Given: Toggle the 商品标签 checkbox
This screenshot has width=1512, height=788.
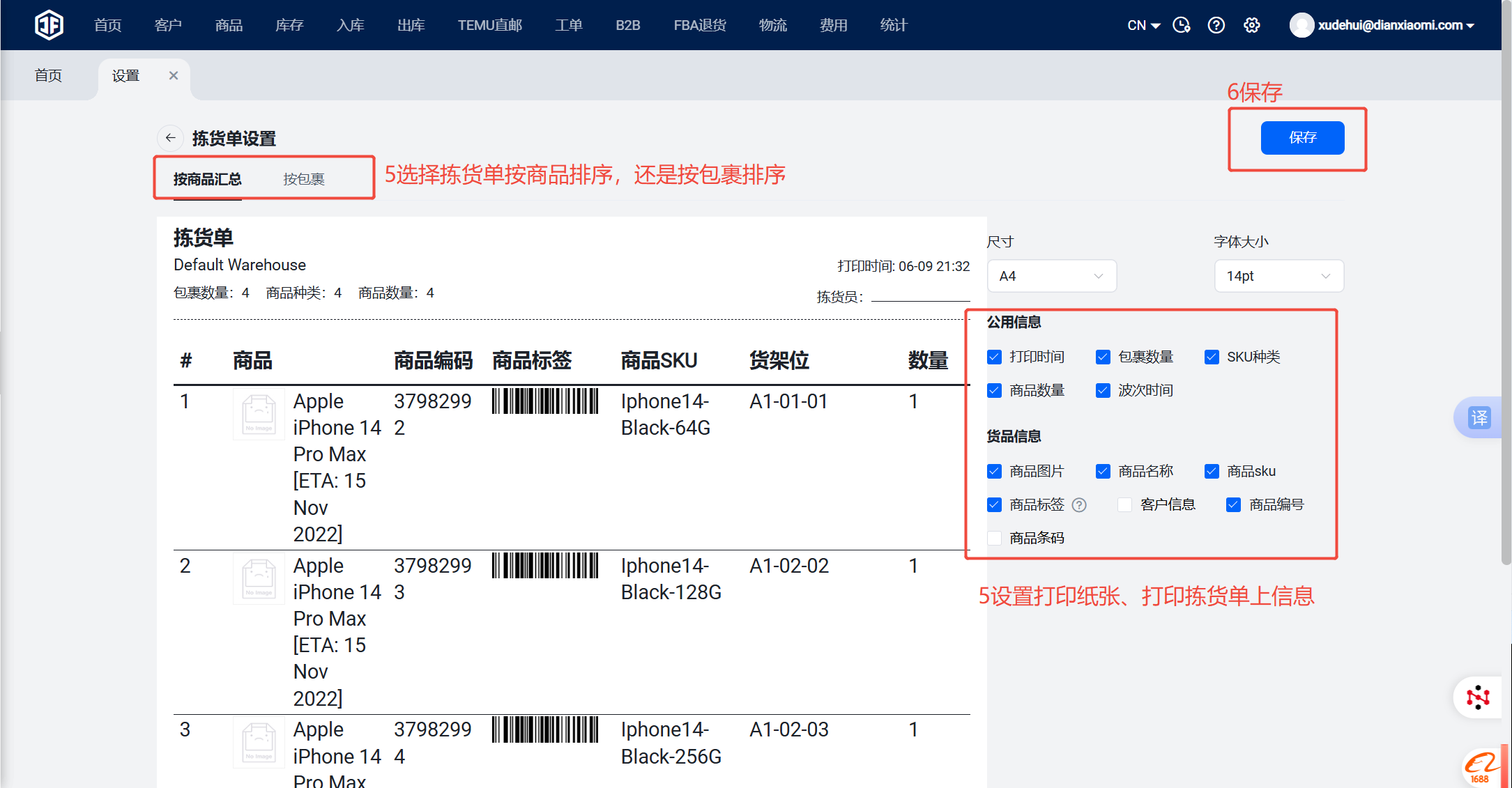Looking at the screenshot, I should click(x=995, y=504).
